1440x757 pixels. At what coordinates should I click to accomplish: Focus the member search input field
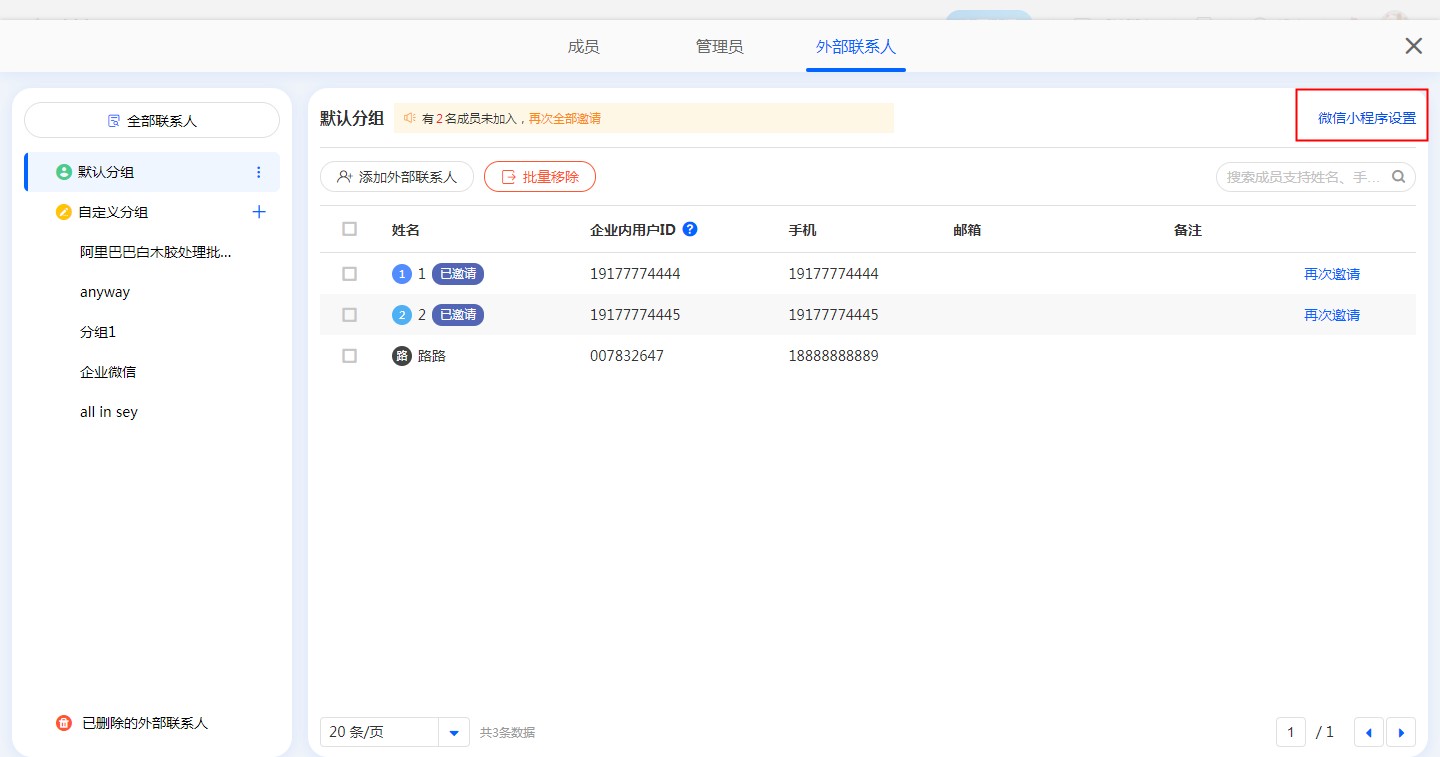pos(1302,177)
